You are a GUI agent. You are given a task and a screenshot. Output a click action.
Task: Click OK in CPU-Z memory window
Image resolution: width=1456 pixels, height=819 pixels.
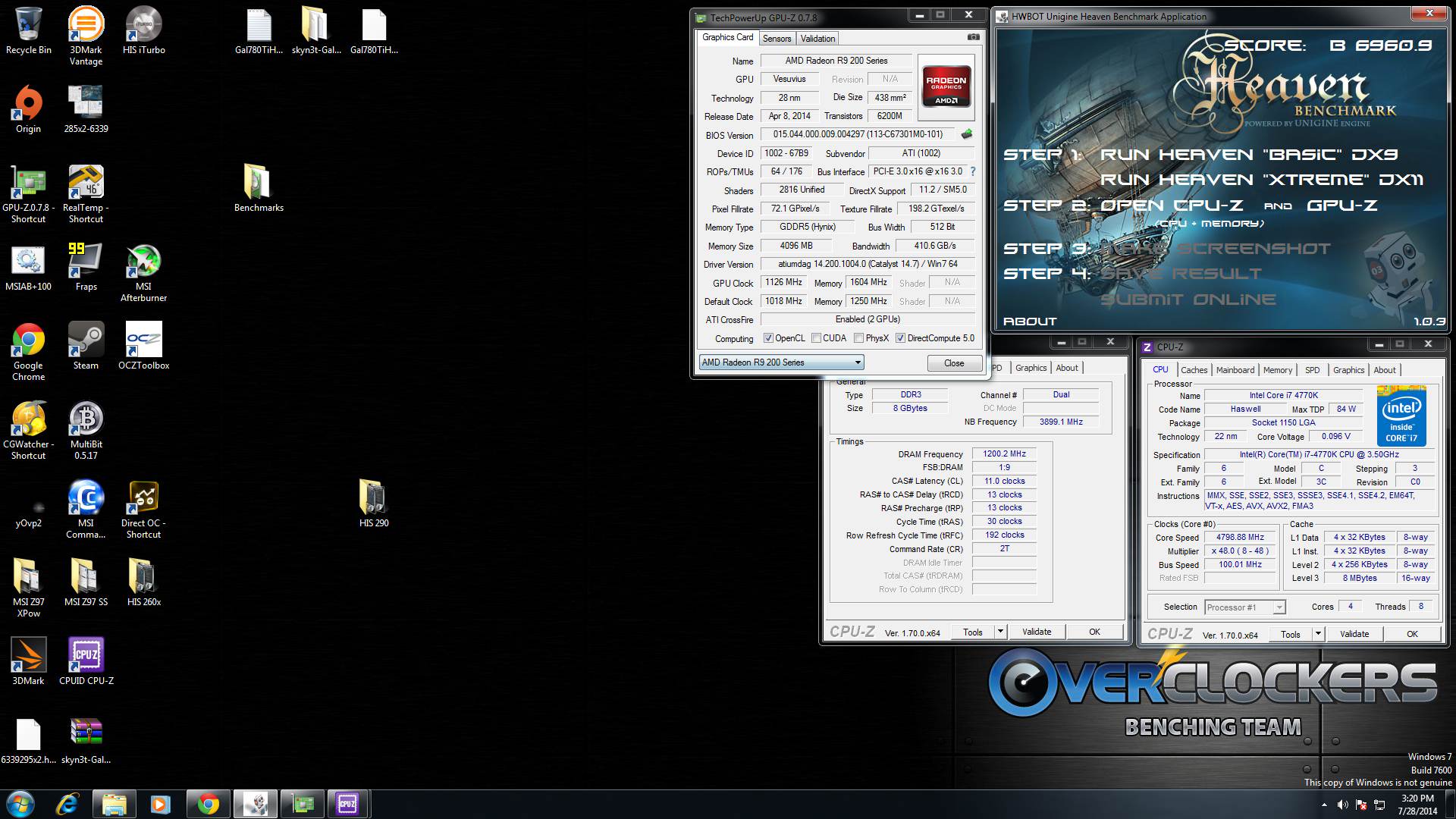point(1094,632)
